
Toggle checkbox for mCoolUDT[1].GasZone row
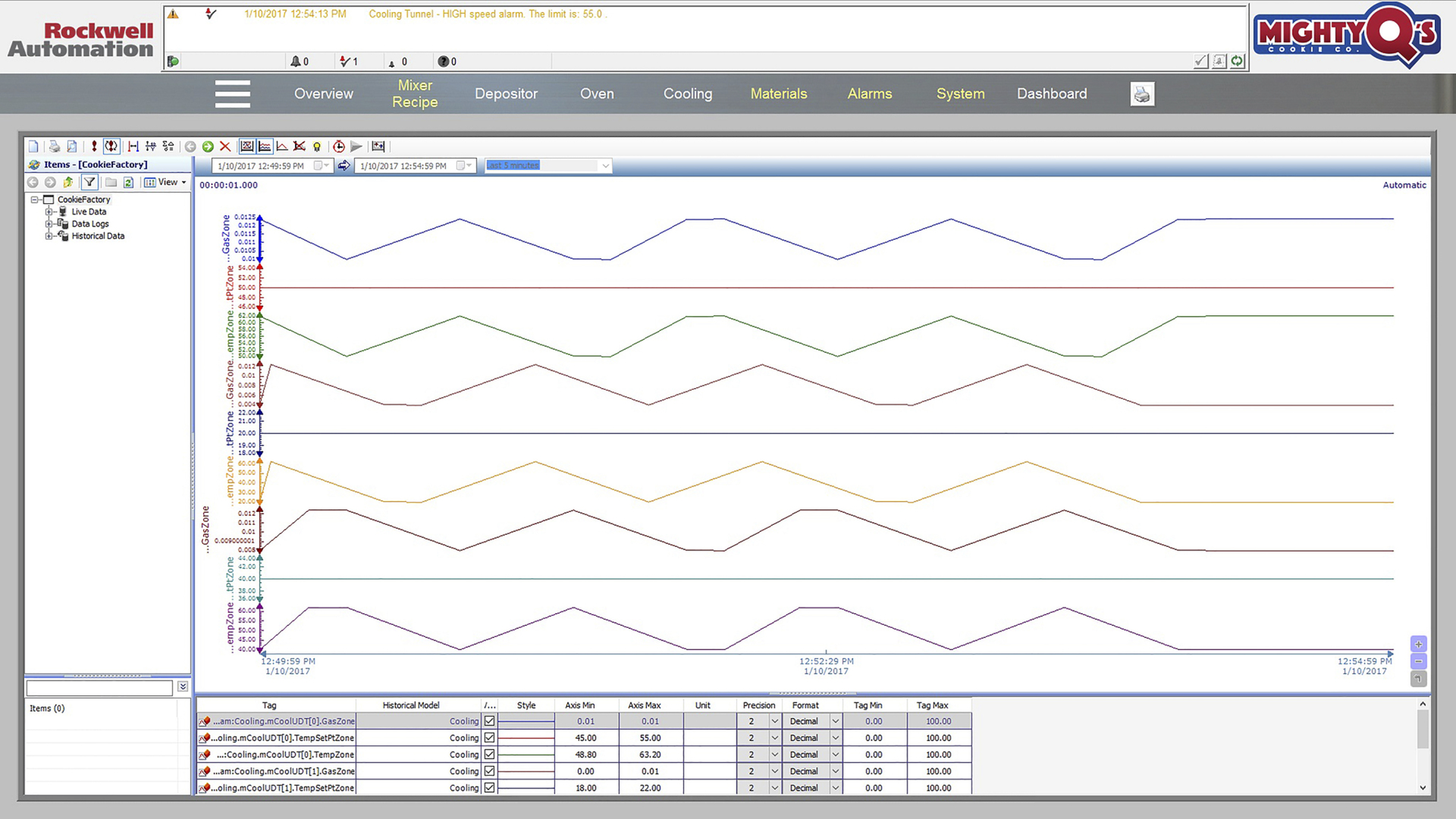(490, 771)
